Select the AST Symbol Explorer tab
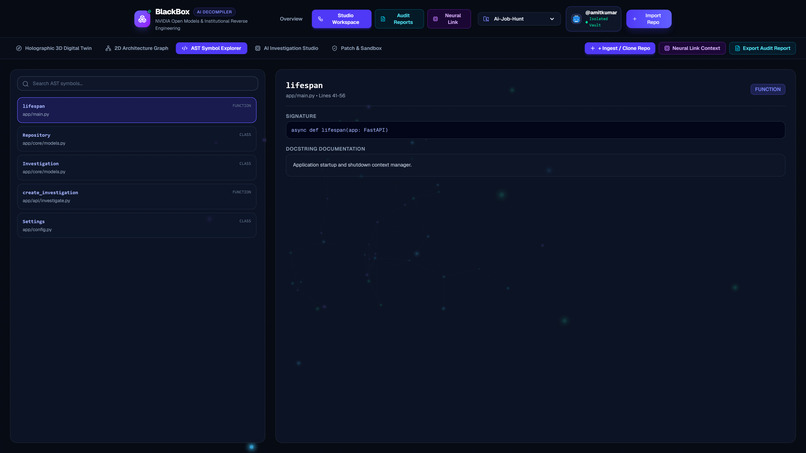Screen dimensions: 806x453 point(211,48)
